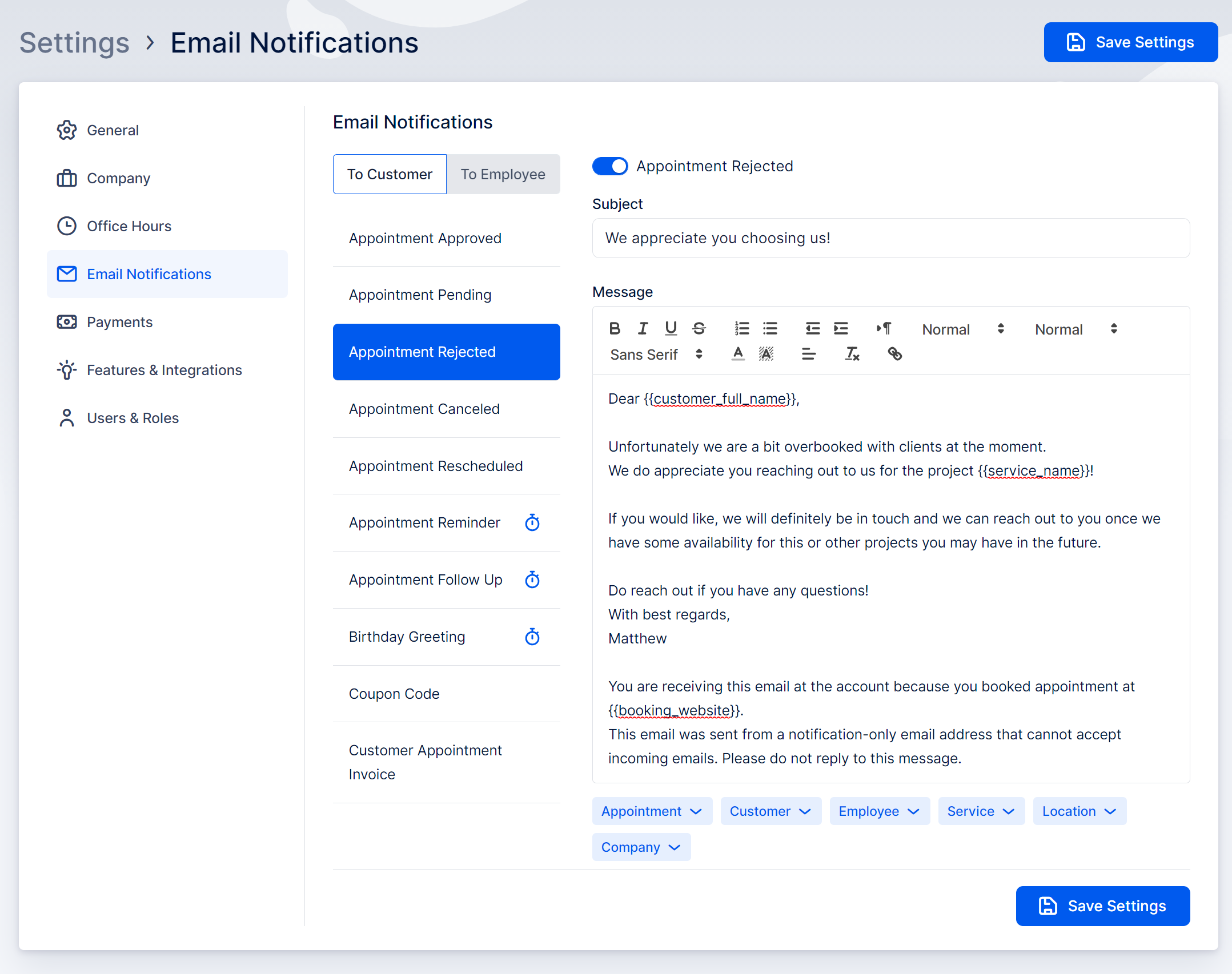
Task: Select the strikethrough formatting icon
Action: [699, 329]
